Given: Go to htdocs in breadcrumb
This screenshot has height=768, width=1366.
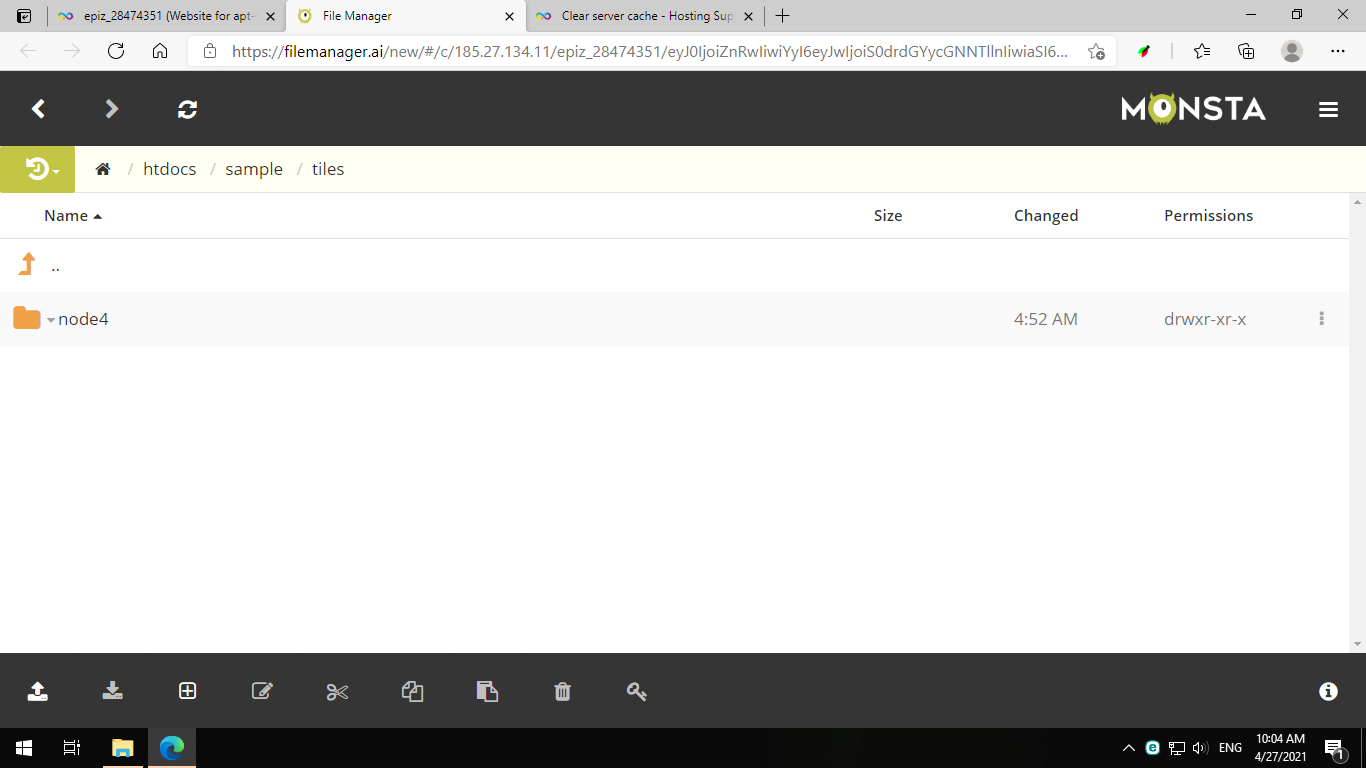Looking at the screenshot, I should click(169, 169).
